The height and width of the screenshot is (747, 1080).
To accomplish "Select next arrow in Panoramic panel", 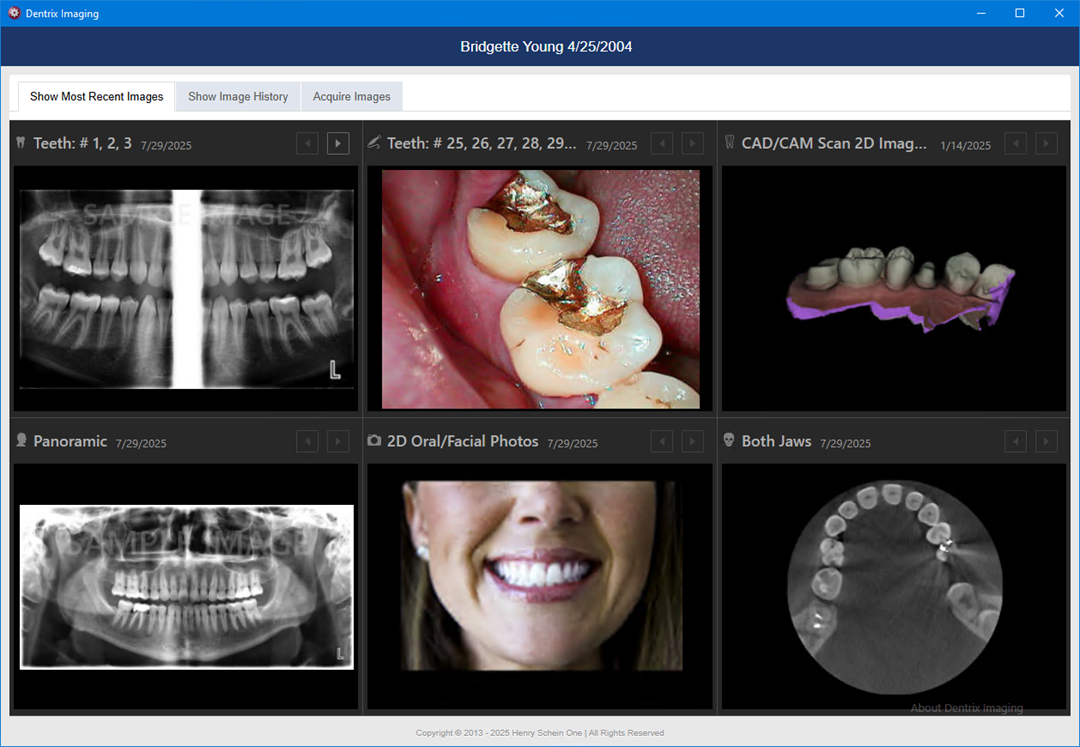I will [338, 441].
